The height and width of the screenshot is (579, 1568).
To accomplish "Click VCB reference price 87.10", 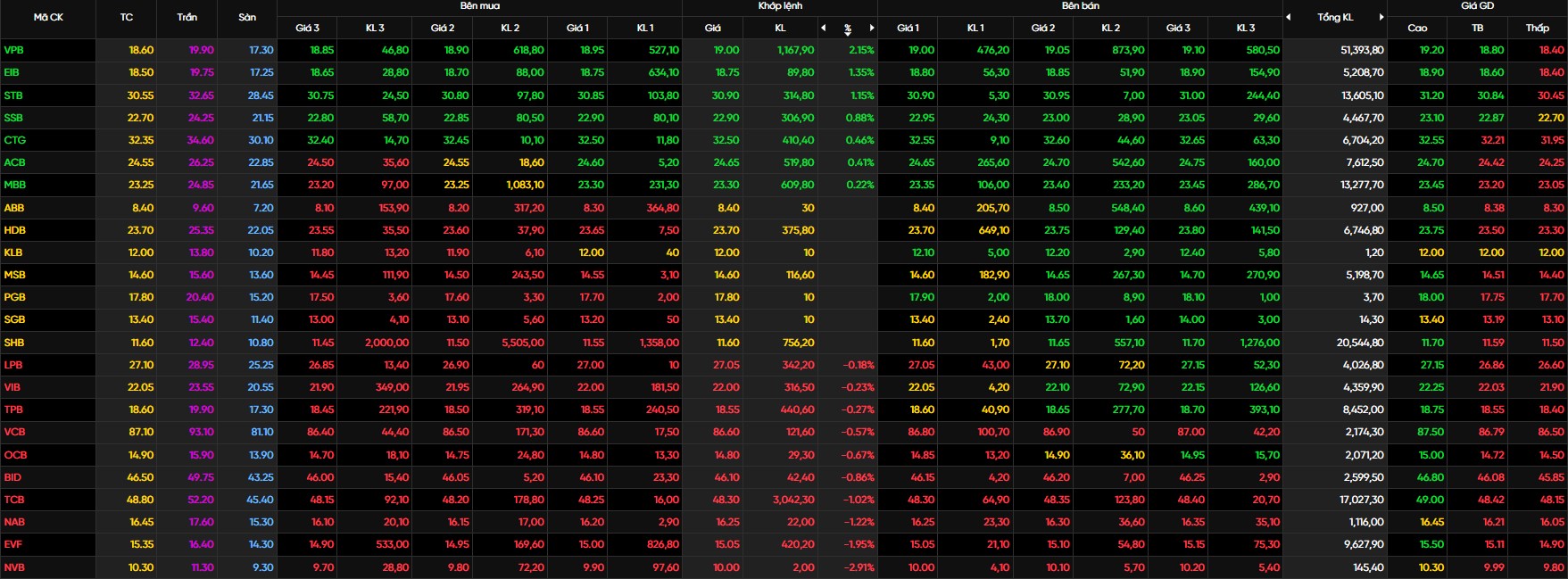I will [x=141, y=432].
